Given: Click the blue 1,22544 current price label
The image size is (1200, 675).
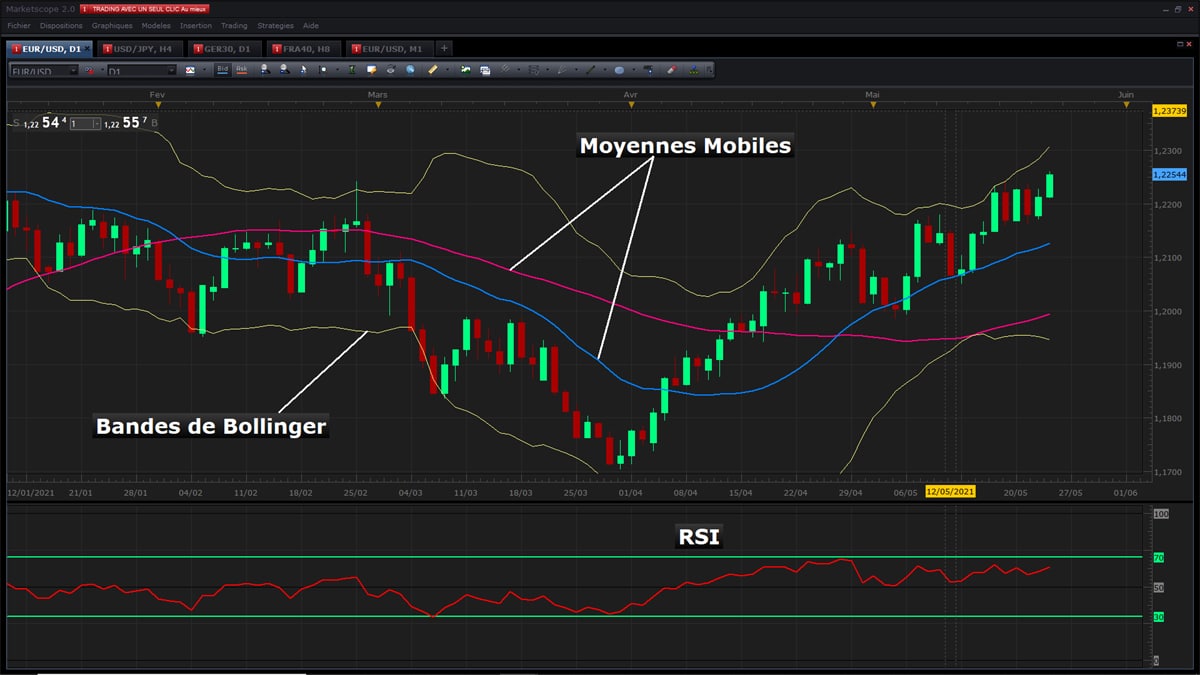Looking at the screenshot, I should tap(1170, 174).
